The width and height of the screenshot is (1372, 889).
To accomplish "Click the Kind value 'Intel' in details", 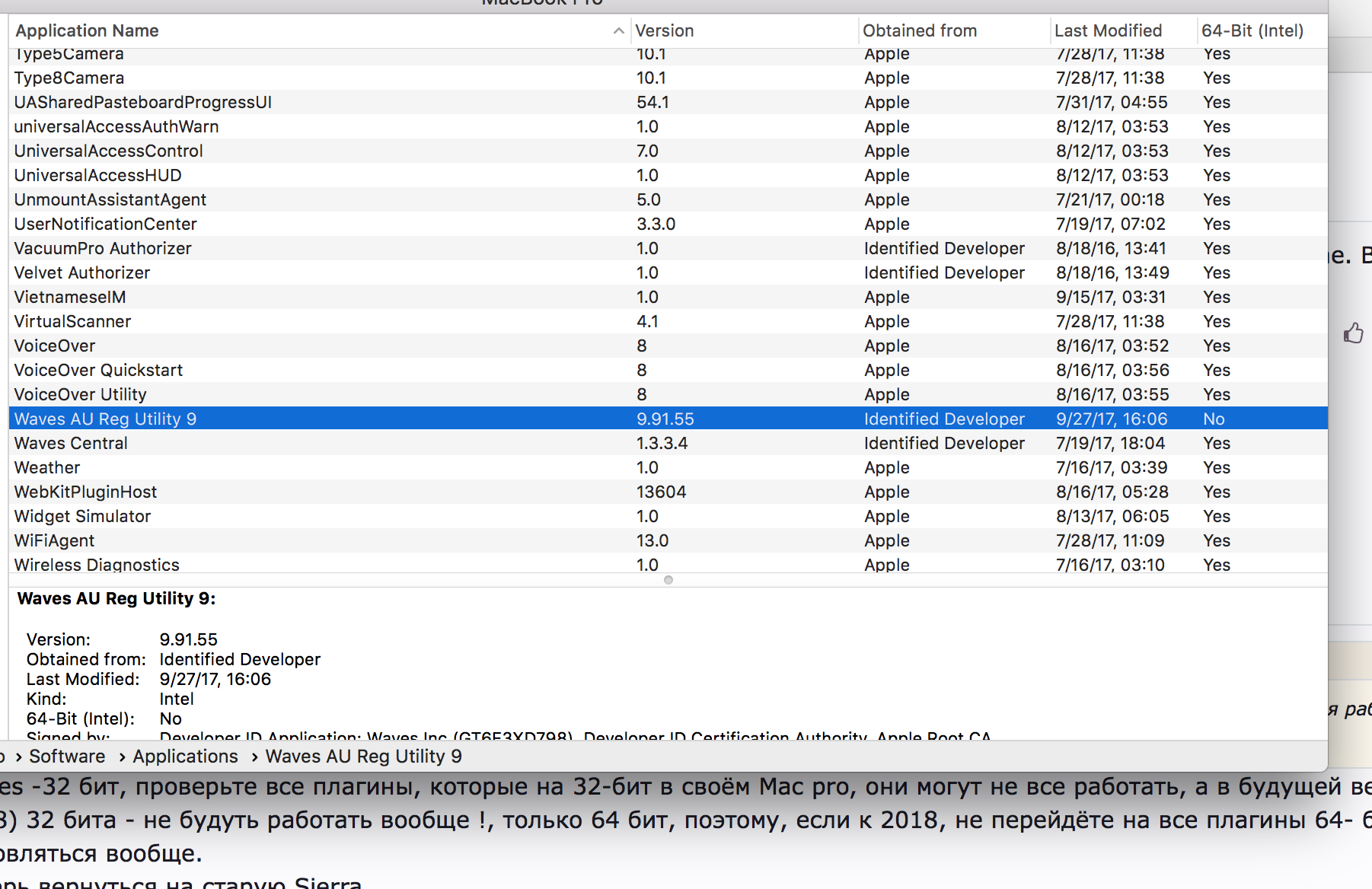I will tap(177, 699).
